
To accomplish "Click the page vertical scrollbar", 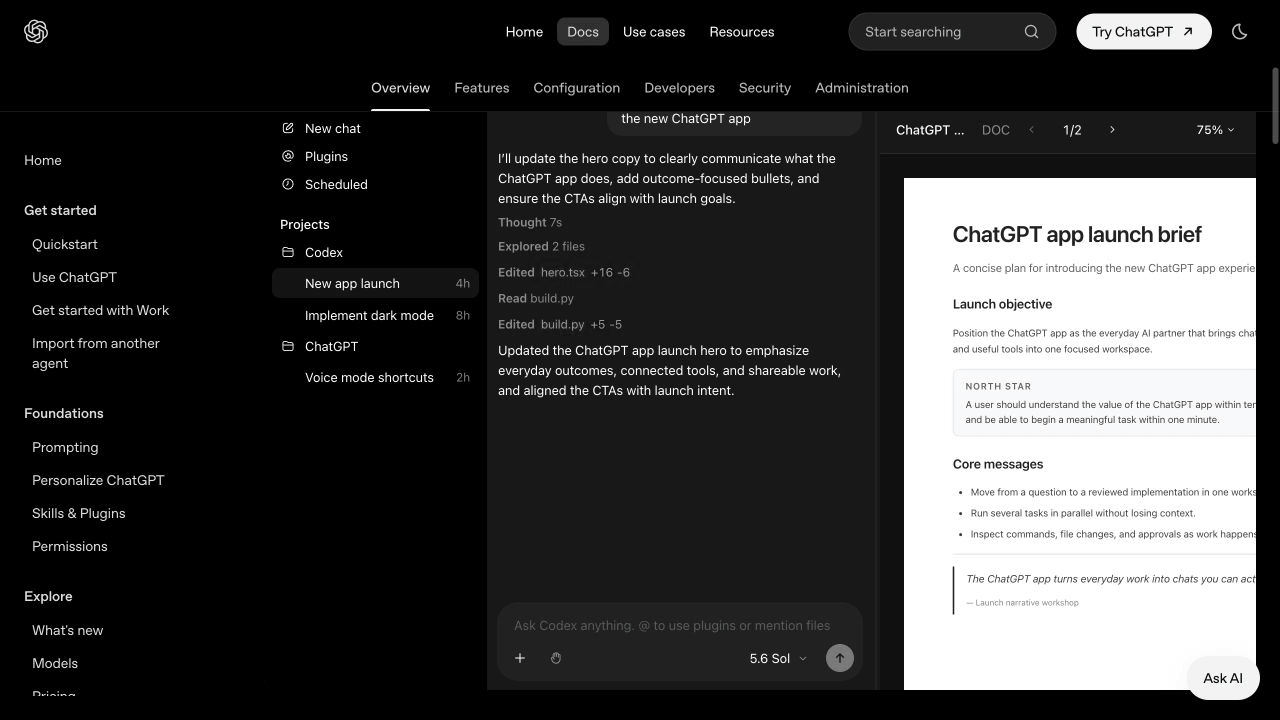I will coord(1275,105).
